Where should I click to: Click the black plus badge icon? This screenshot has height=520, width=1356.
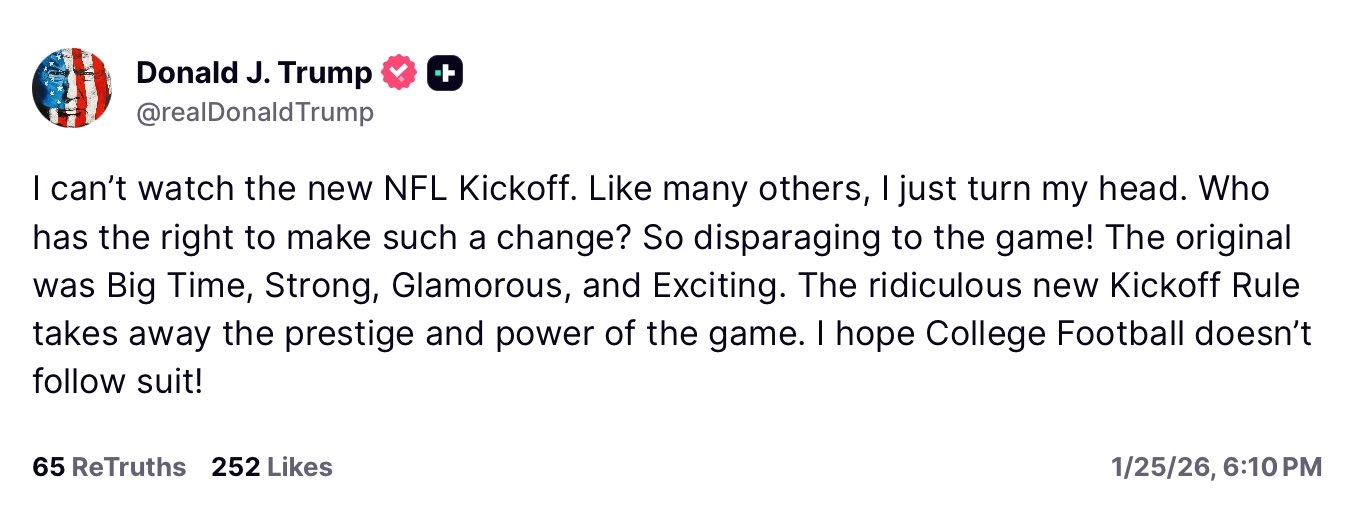tap(445, 73)
